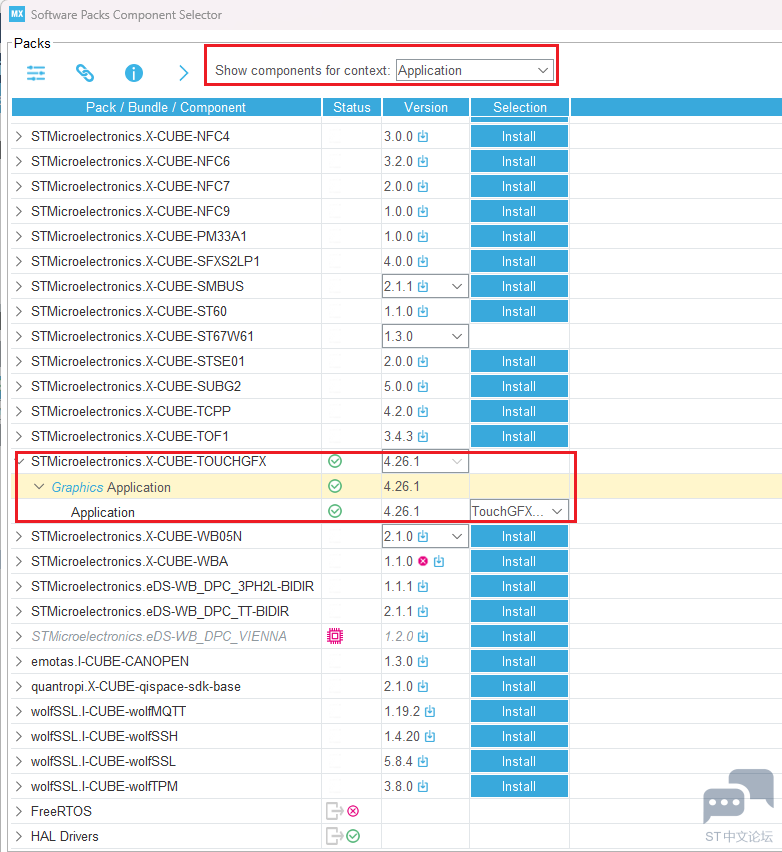Viewport: 782px width, 852px height.
Task: Click the green check status of X-CUBE-TOUCHGFX
Action: 335,461
